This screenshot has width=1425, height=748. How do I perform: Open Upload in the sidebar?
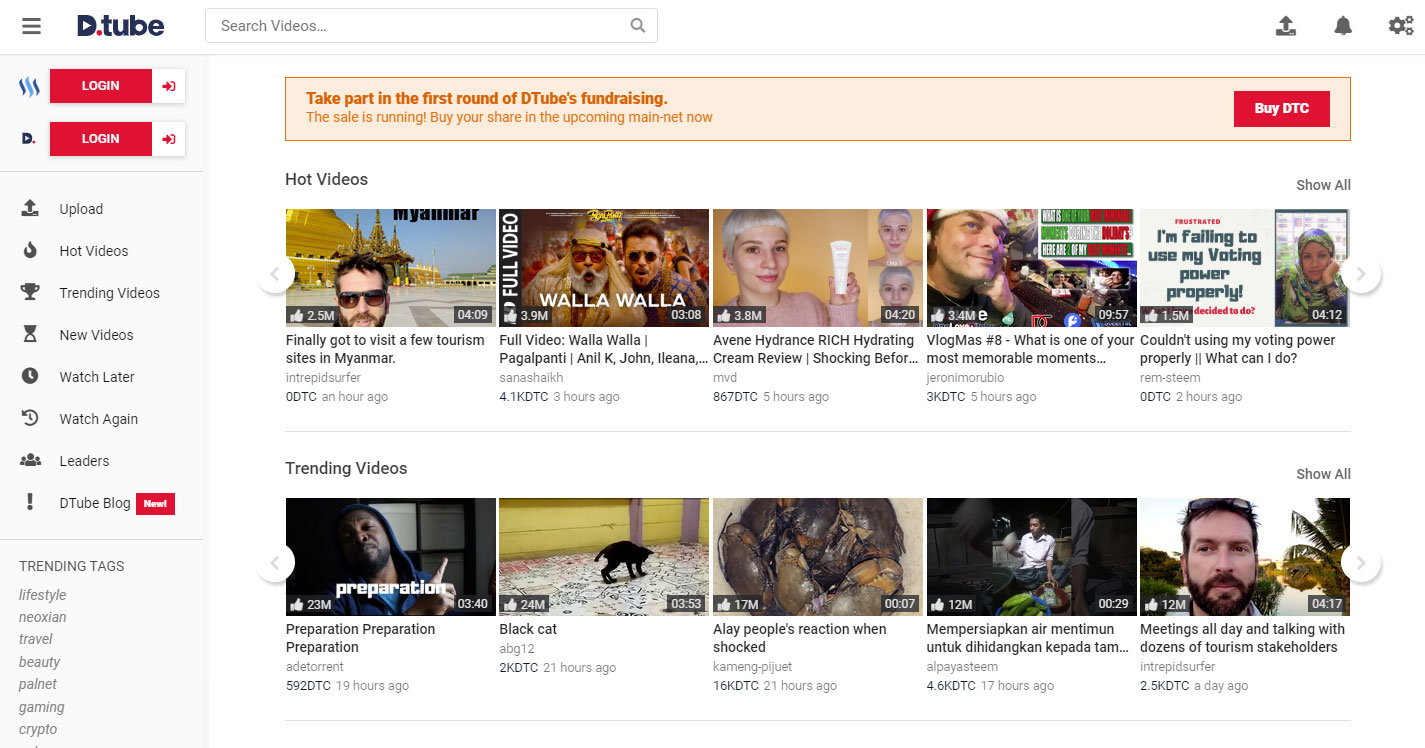81,209
